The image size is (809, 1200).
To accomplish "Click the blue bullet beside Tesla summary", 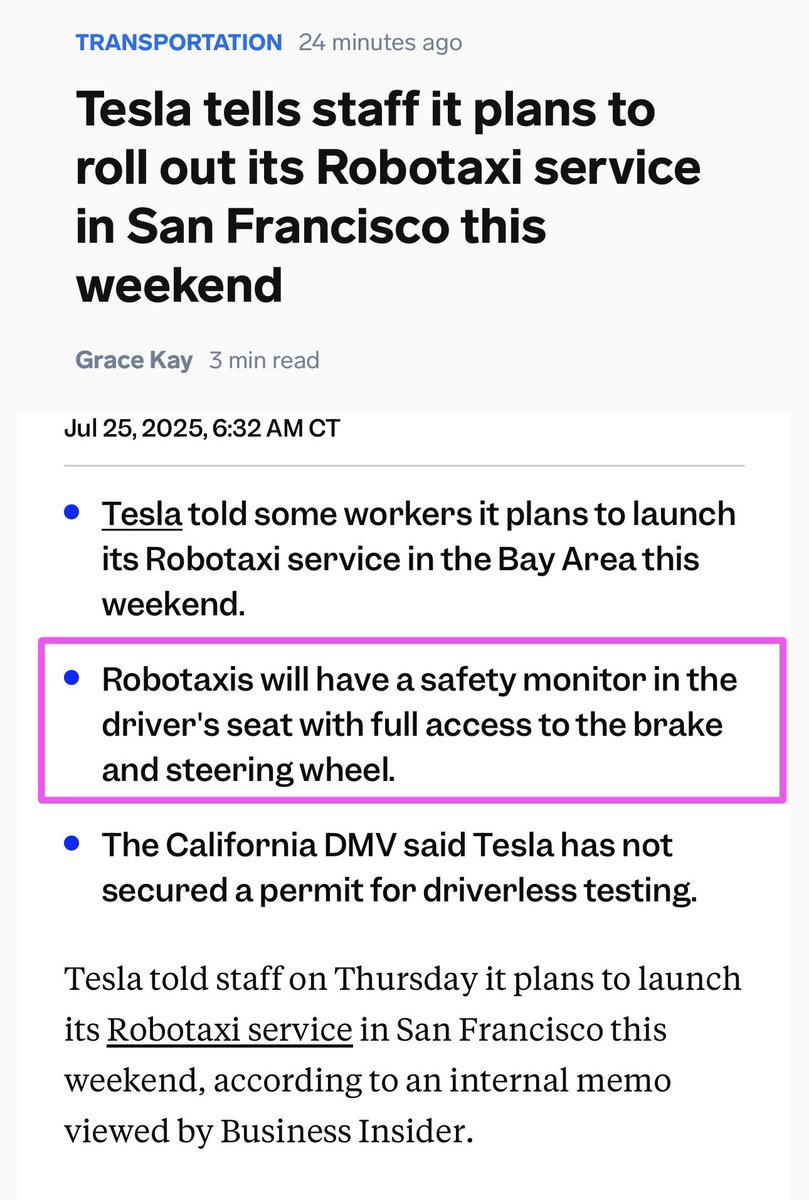I will [x=71, y=512].
